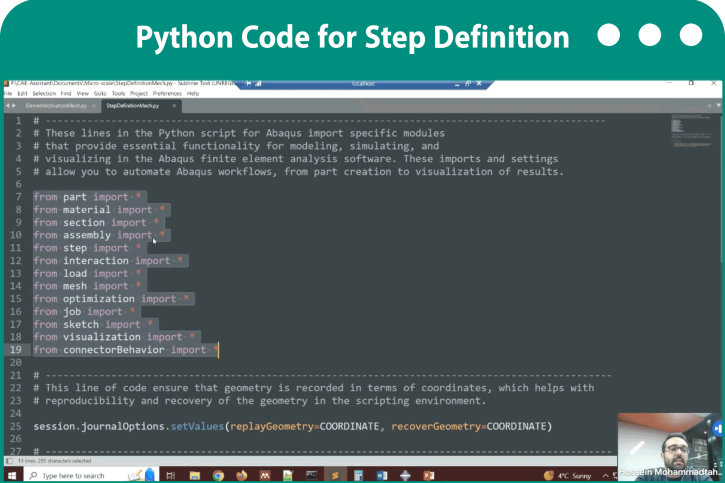Click the word 'interaction' on line 12
Screen dimensions: 725x483
click(x=96, y=261)
